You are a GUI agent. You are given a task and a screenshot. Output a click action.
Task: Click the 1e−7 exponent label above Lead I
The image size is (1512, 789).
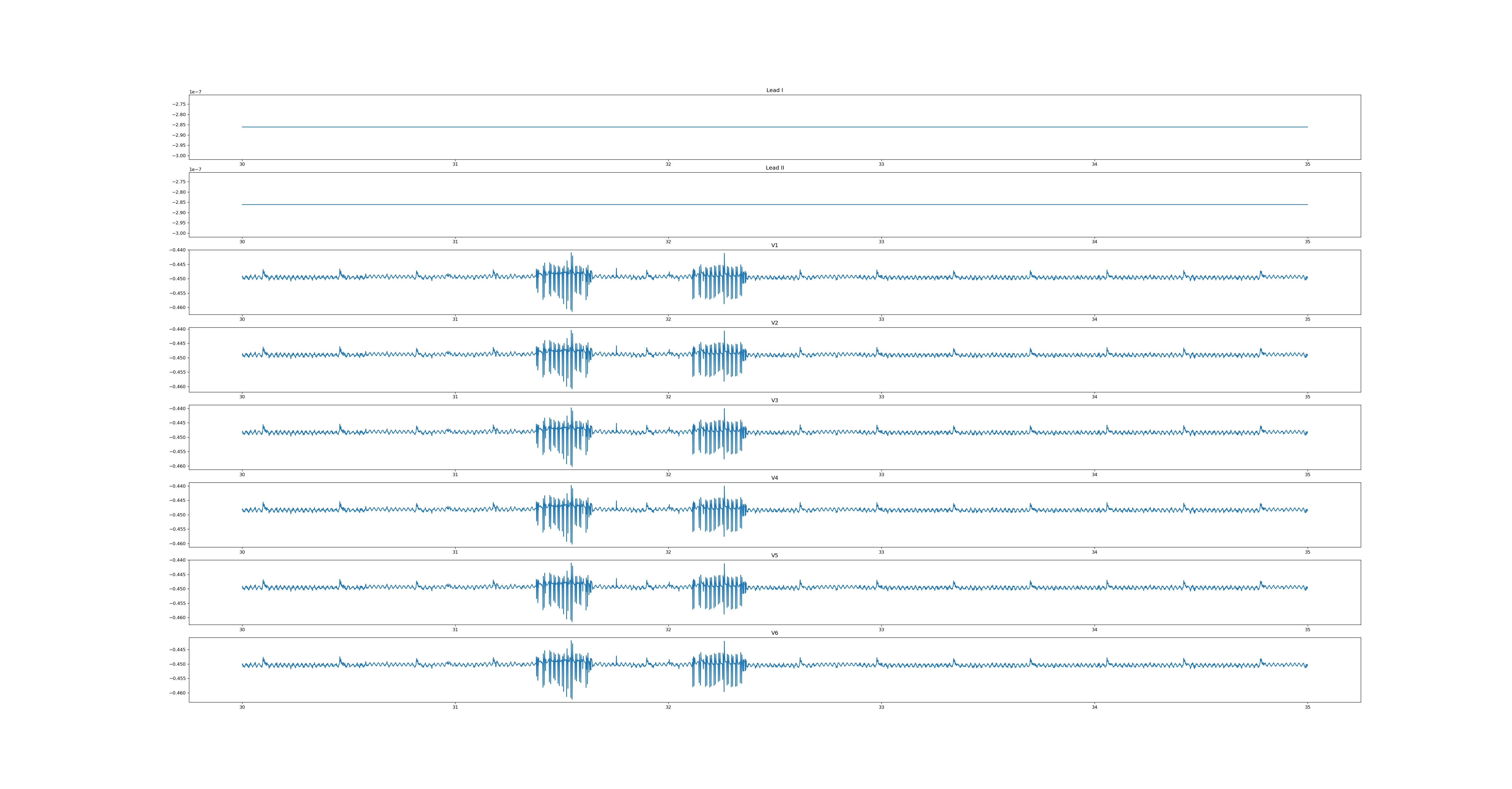tap(195, 92)
